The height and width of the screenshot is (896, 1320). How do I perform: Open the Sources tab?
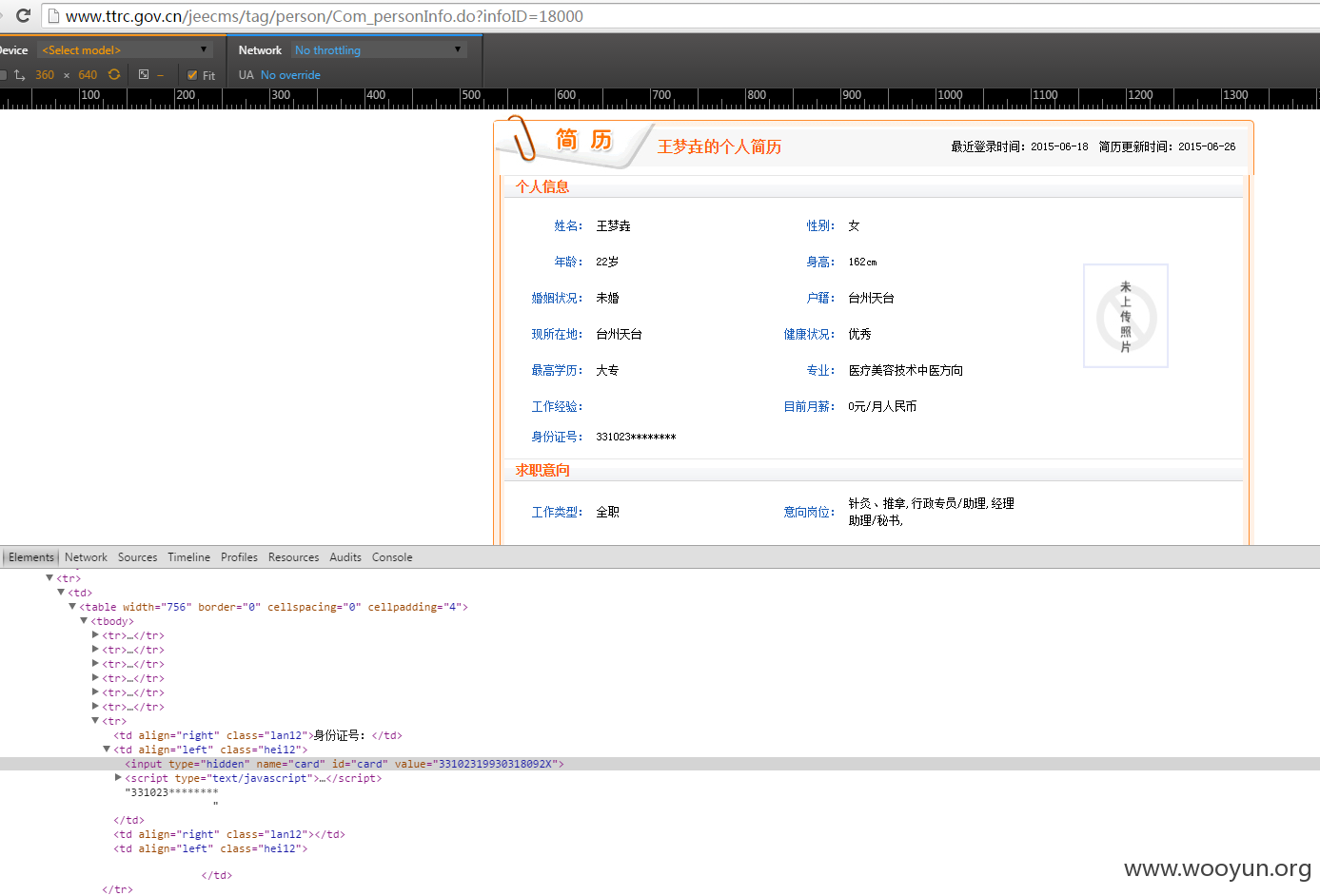(138, 557)
